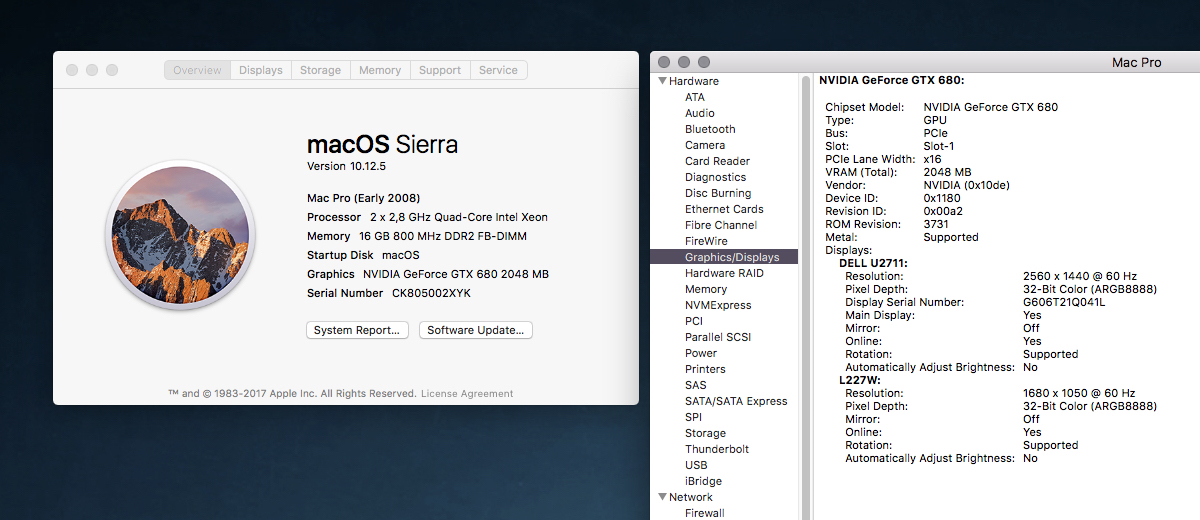
Task: Click the macOS Sierra mountain icon
Action: click(180, 236)
